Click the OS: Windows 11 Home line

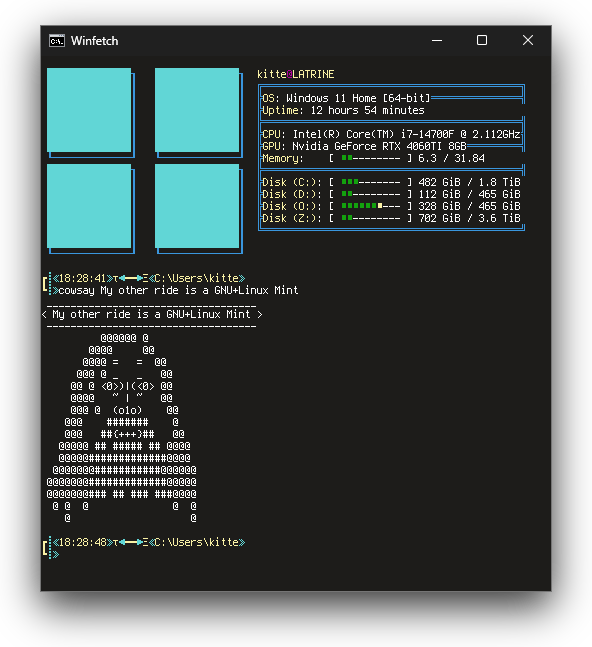(346, 98)
